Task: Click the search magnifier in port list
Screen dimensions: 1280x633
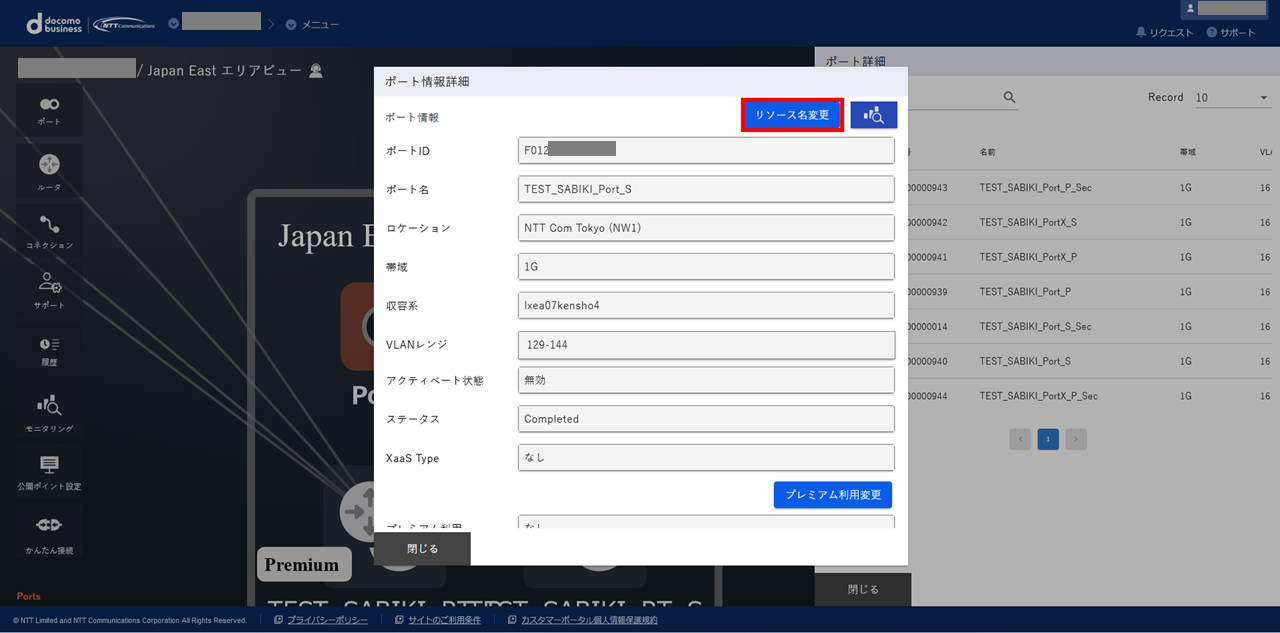Action: coord(1009,97)
